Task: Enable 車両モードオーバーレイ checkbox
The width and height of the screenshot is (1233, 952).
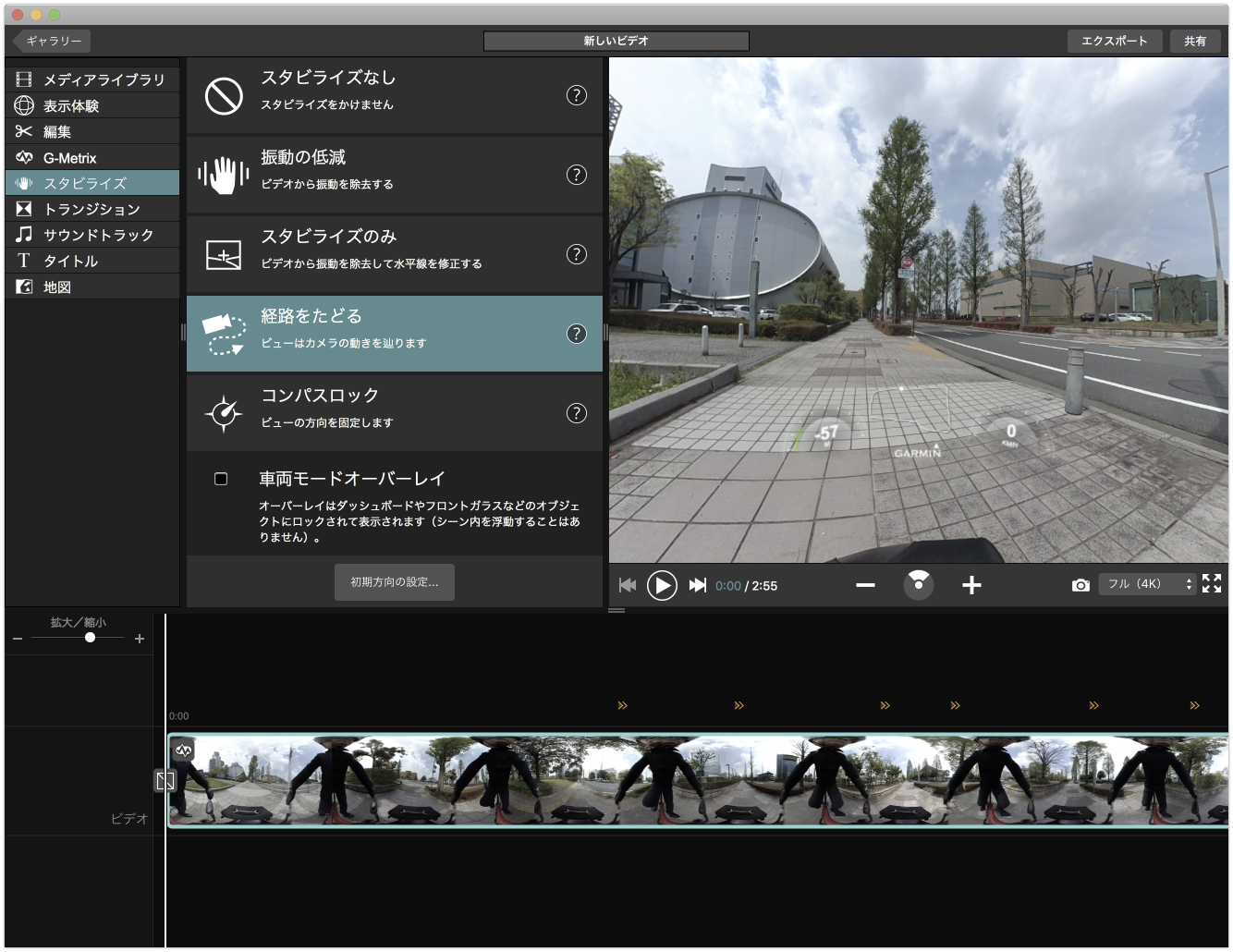Action: point(221,479)
